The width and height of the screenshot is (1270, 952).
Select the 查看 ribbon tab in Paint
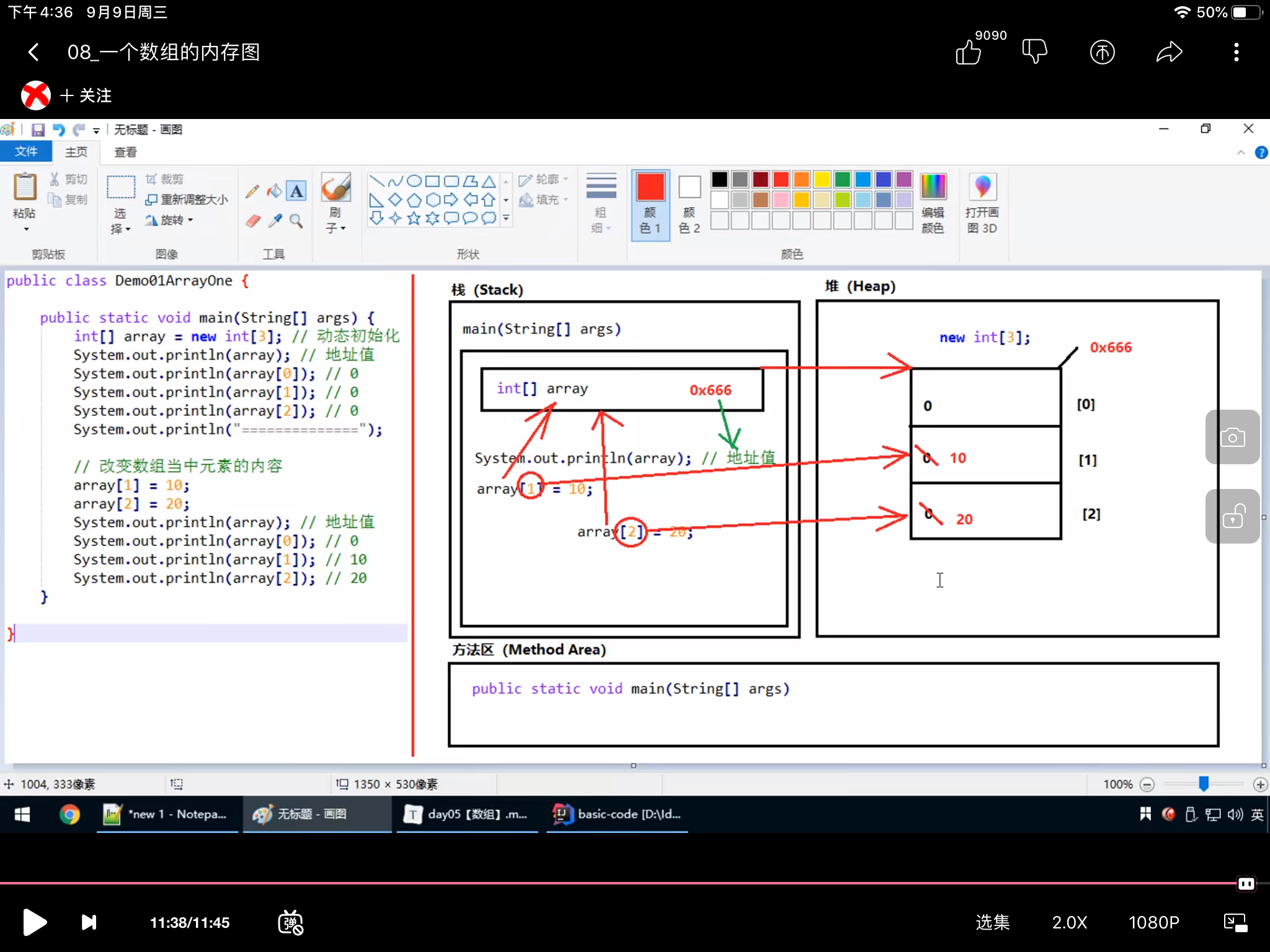pos(125,152)
